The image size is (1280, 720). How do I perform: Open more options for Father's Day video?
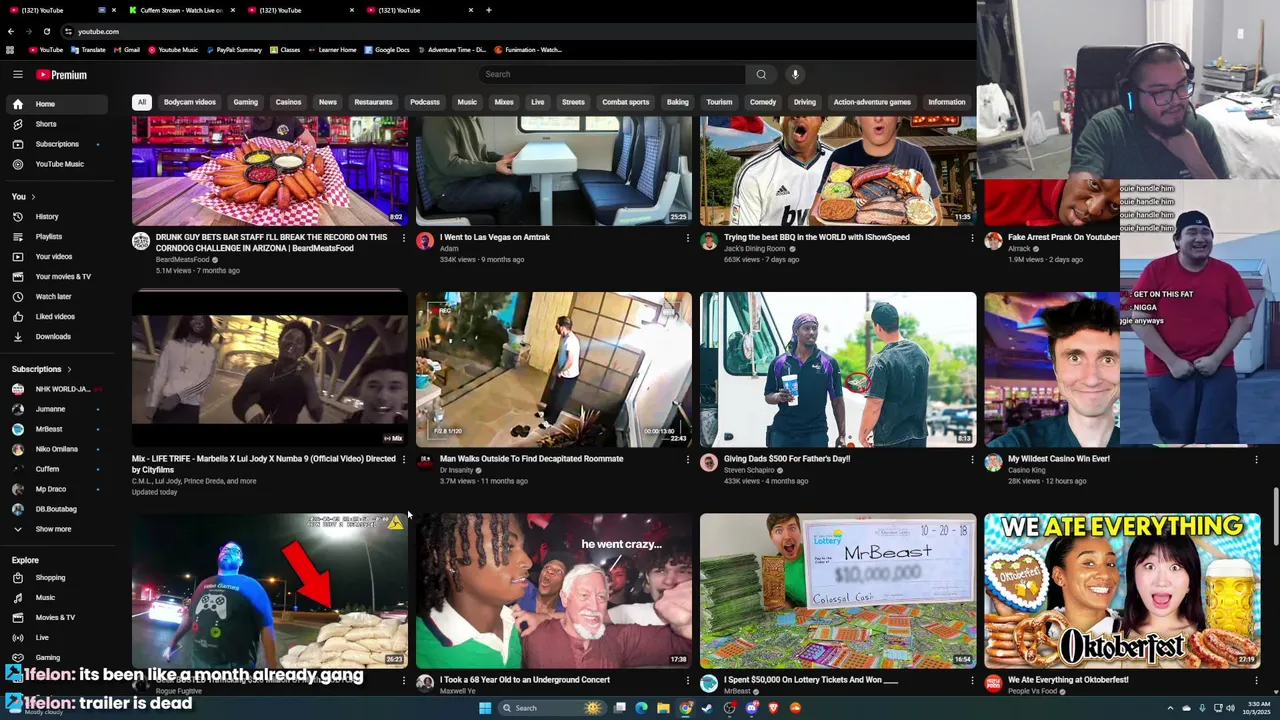[971, 460]
